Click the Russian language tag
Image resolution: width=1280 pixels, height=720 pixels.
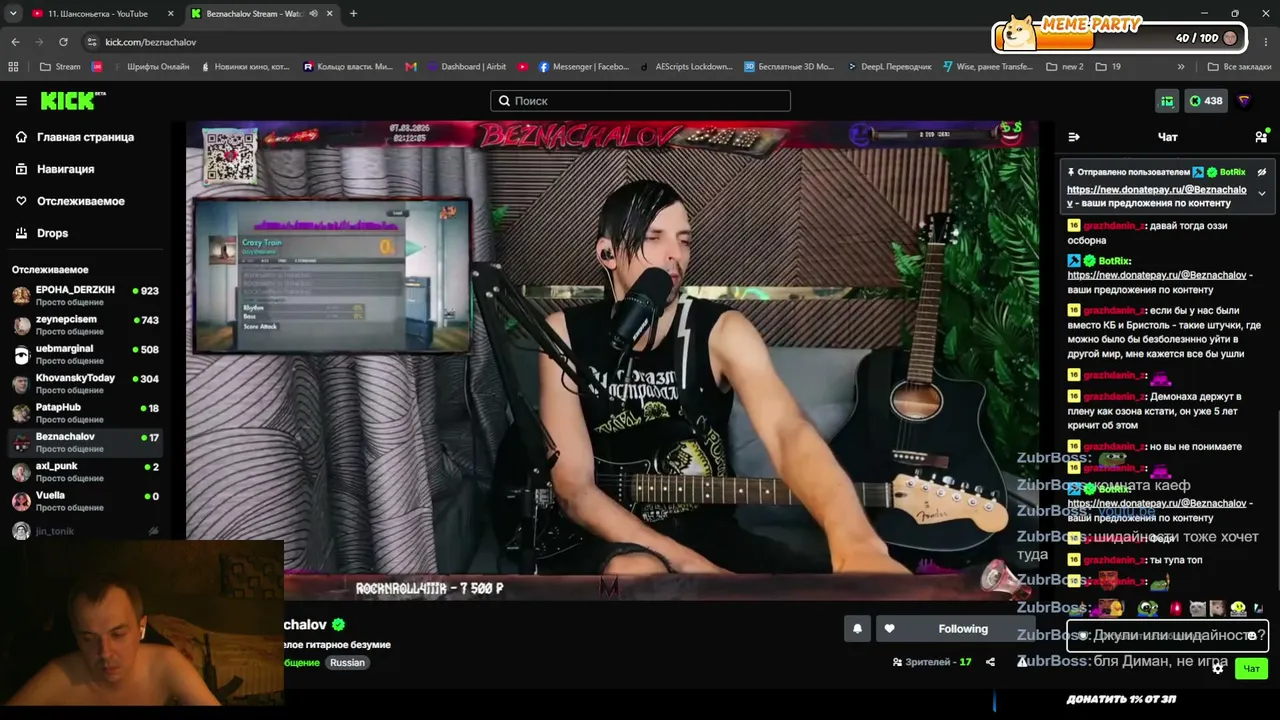tap(347, 663)
